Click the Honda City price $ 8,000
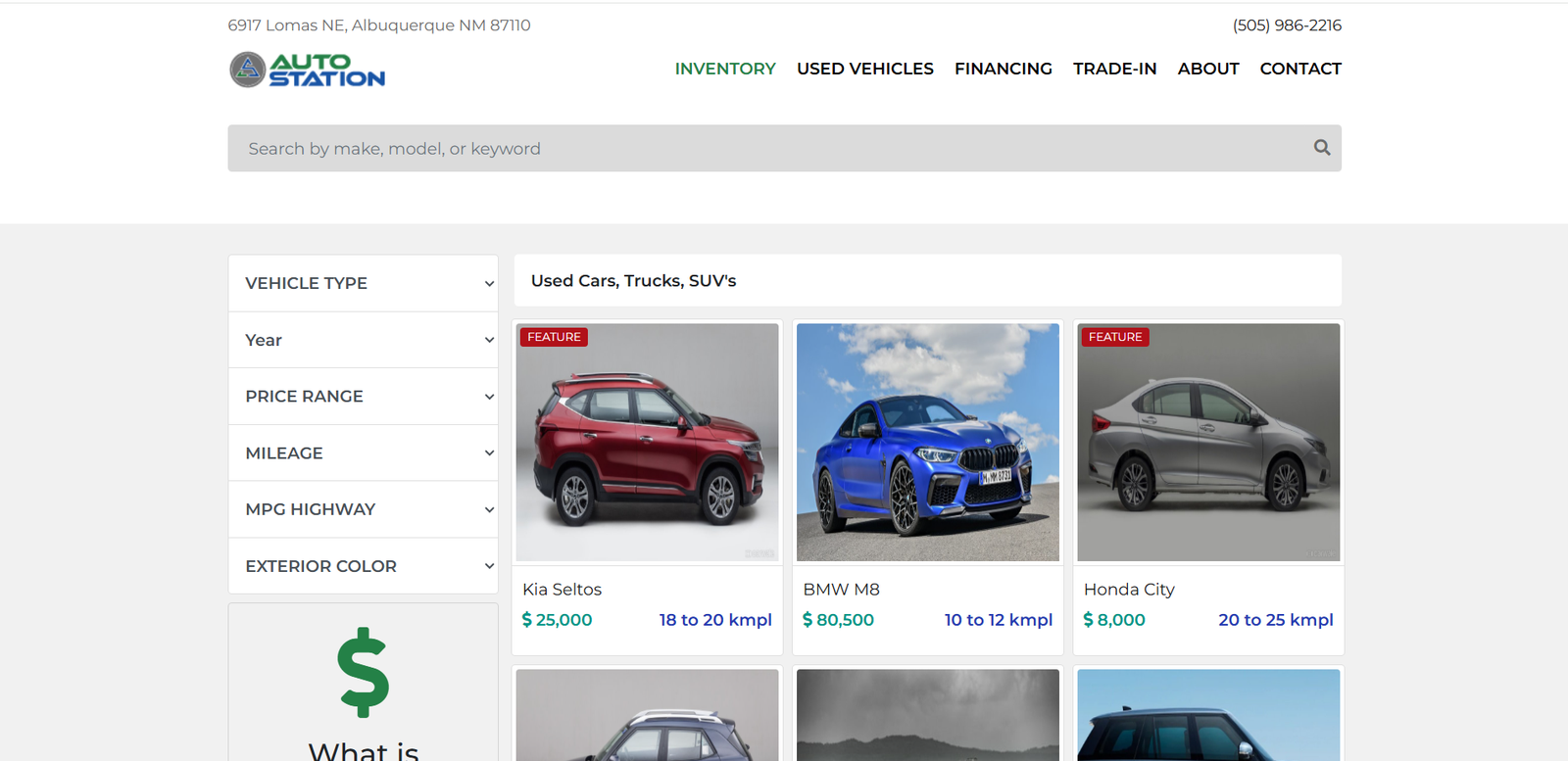Screen dimensions: 1568x761 1114,620
